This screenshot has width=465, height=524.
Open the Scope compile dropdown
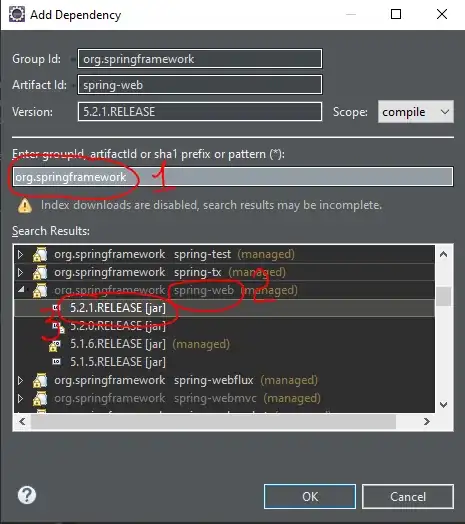pos(416,112)
